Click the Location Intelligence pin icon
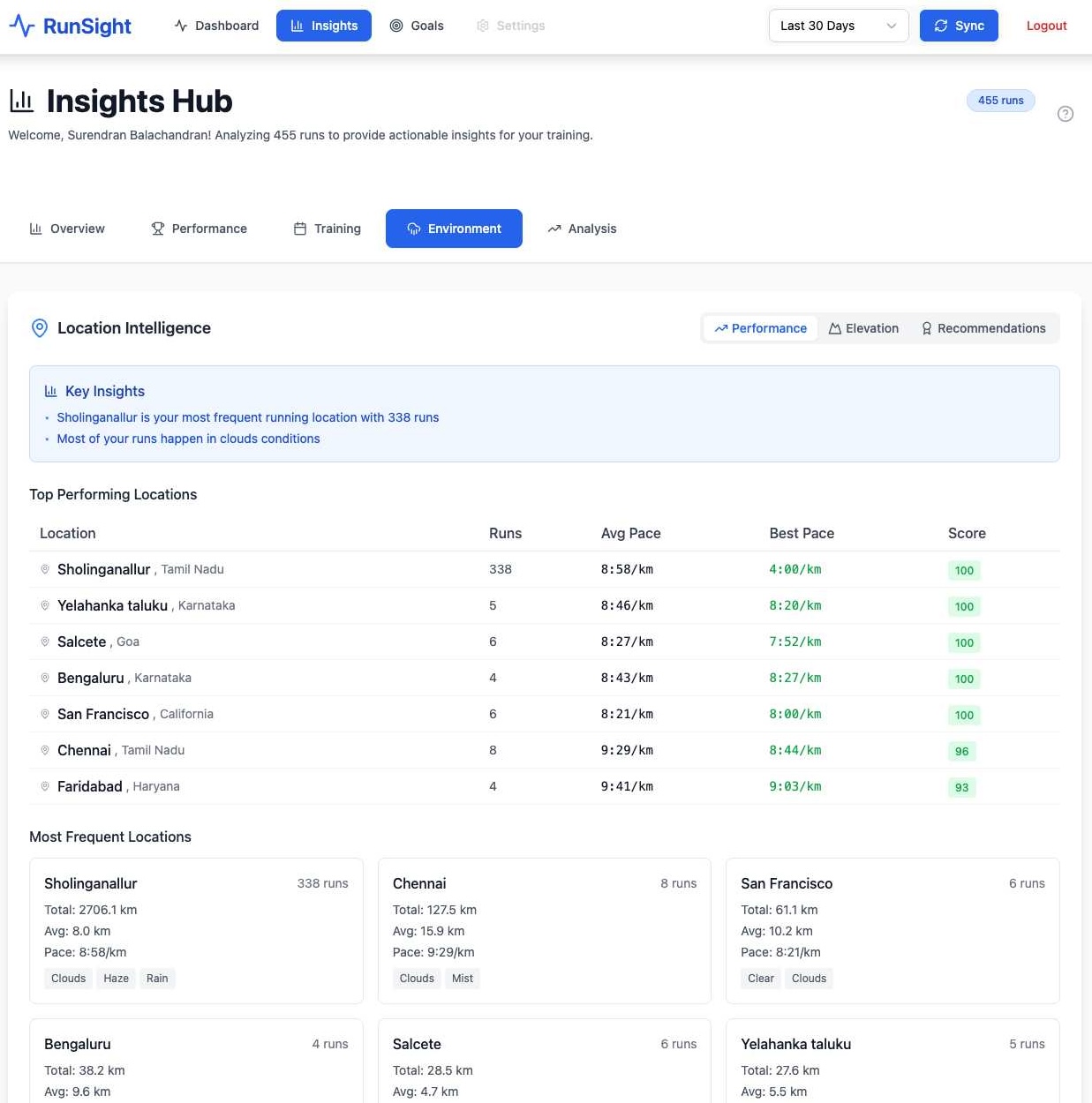1092x1103 pixels. pyautogui.click(x=40, y=328)
